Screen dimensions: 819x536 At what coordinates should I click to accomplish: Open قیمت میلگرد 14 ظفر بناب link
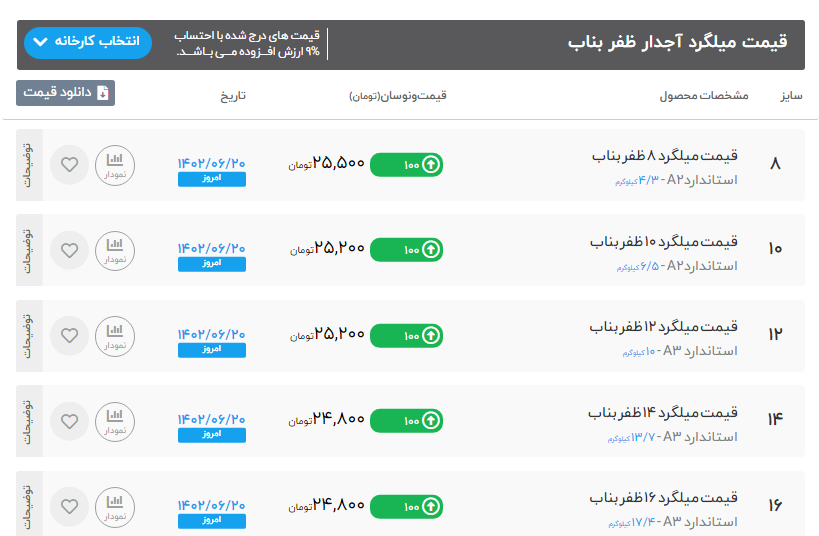point(664,412)
